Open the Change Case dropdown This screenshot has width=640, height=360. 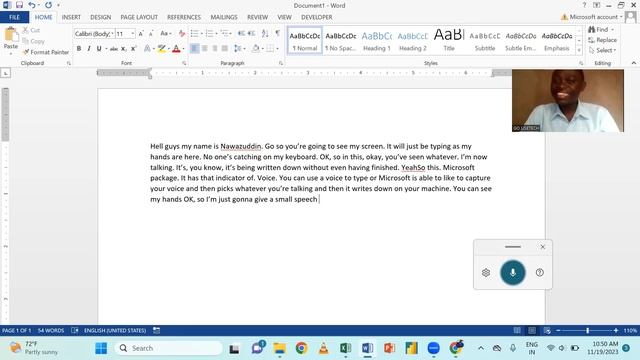tap(165, 33)
